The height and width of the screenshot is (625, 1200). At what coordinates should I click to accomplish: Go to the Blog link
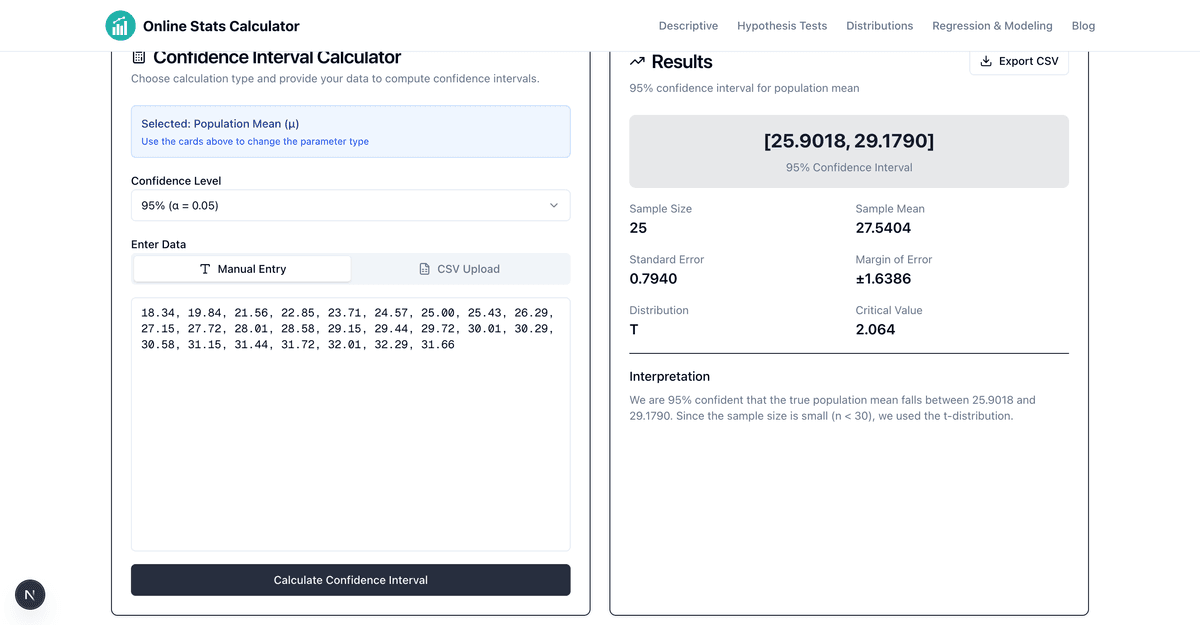point(1083,26)
